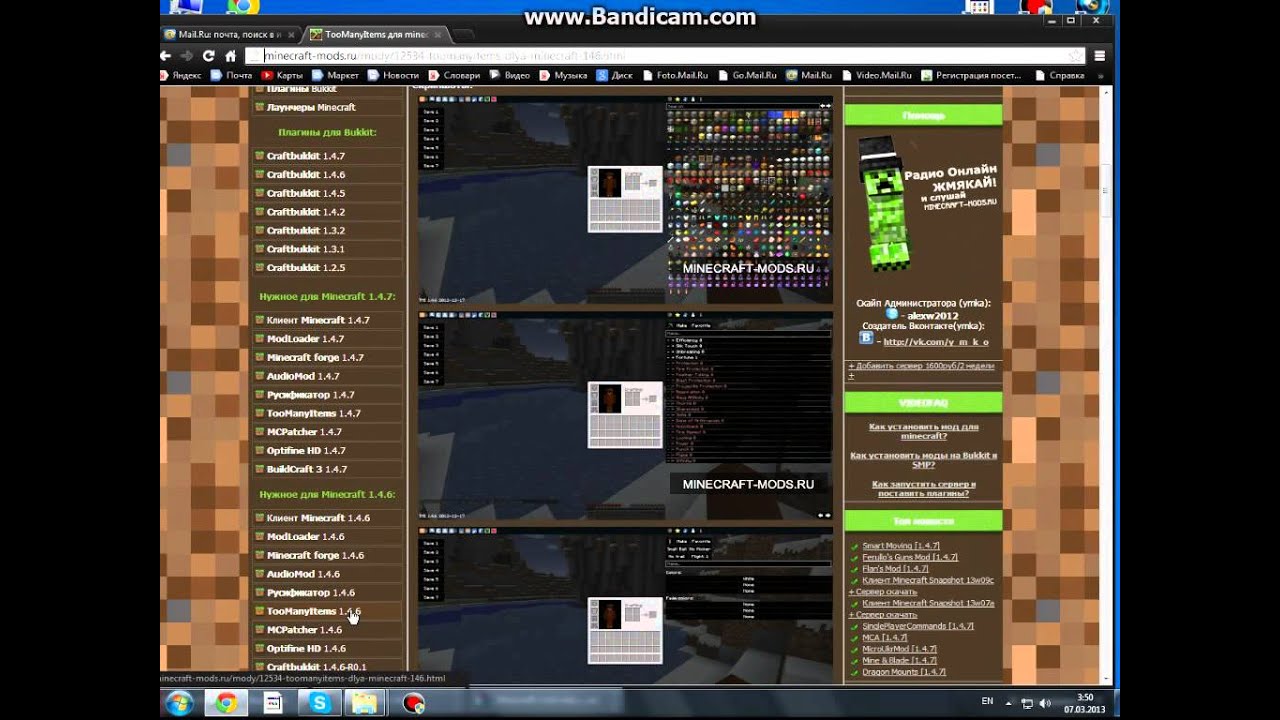
Task: Select the TooManyItems для minecraft tab
Action: (x=374, y=33)
